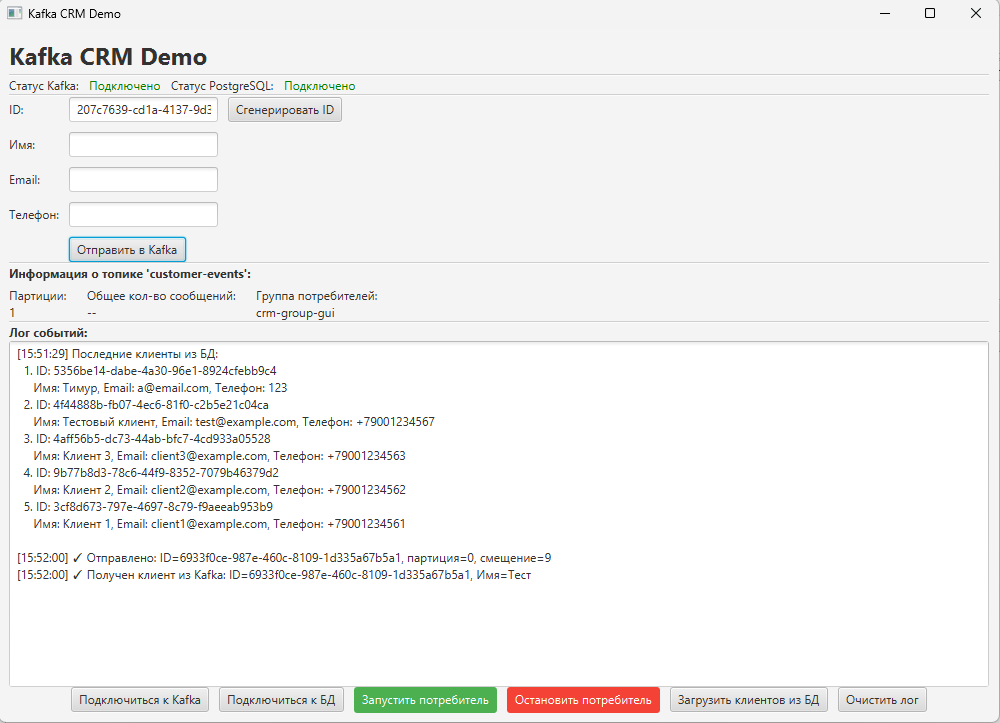The height and width of the screenshot is (723, 1000).
Task: Click the green Kafka status Подключено text
Action: coord(125,86)
